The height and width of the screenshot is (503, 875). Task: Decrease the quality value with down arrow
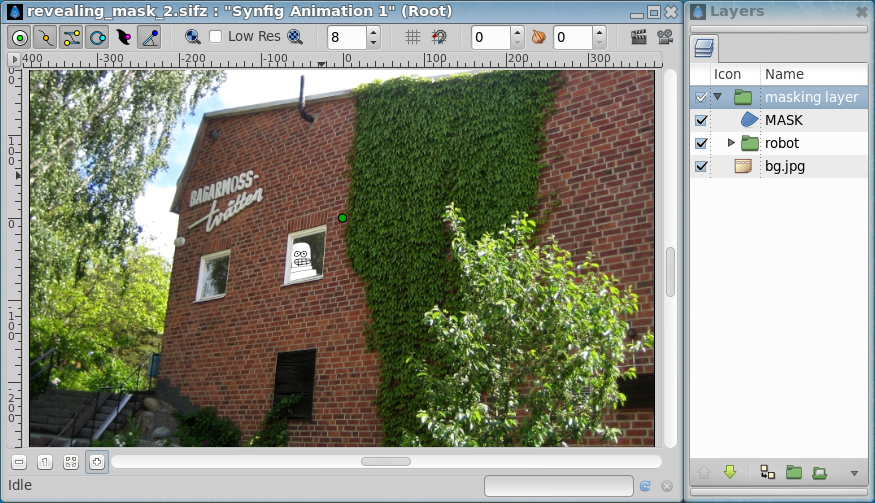tap(373, 43)
